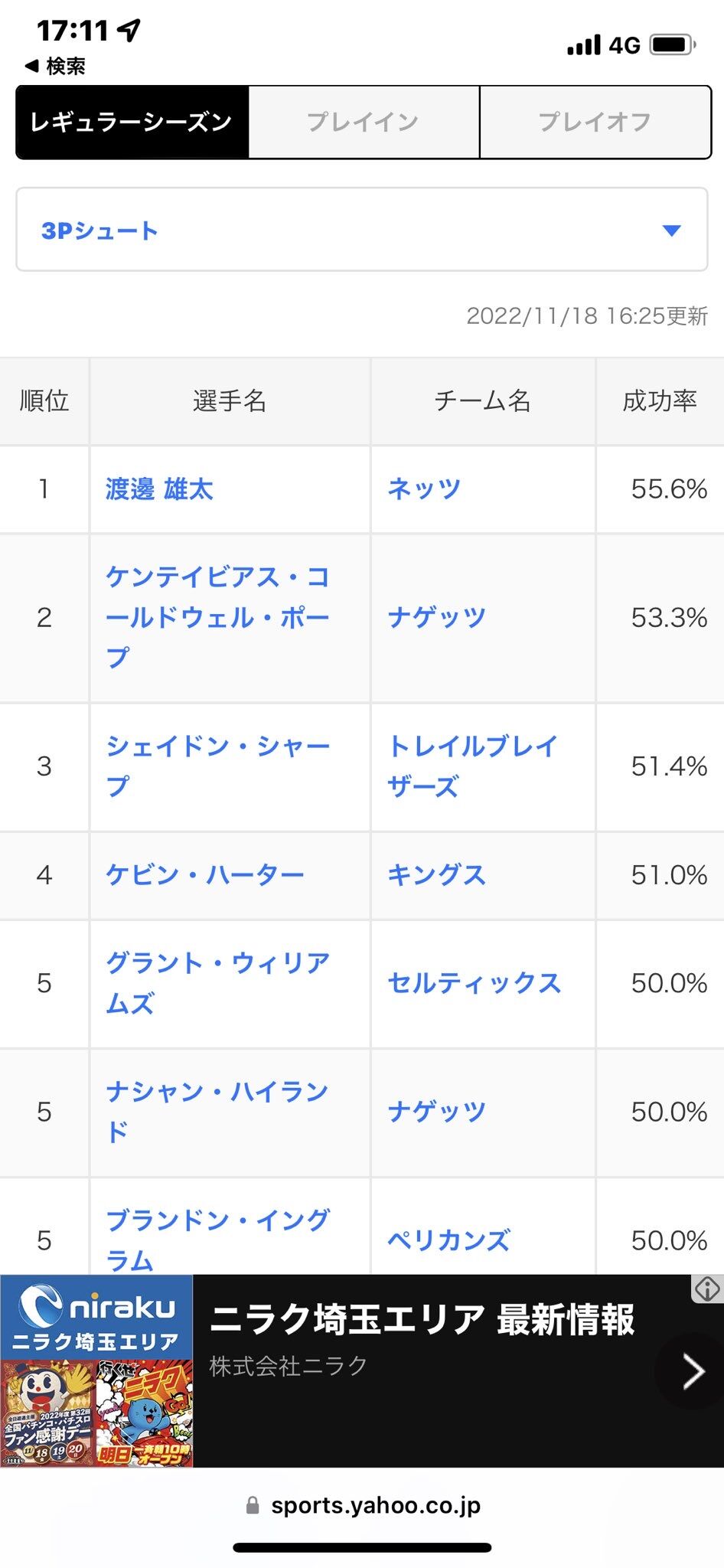The image size is (724, 1568).
Task: Open ケビン・ハーター player link
Action: (205, 875)
